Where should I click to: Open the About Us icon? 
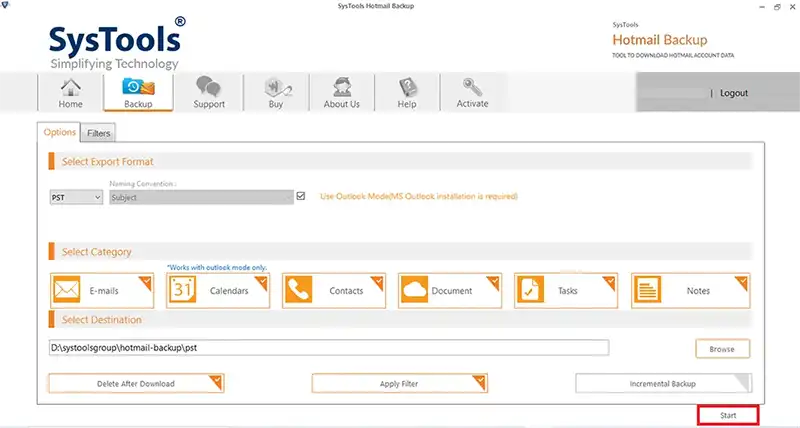click(x=342, y=87)
